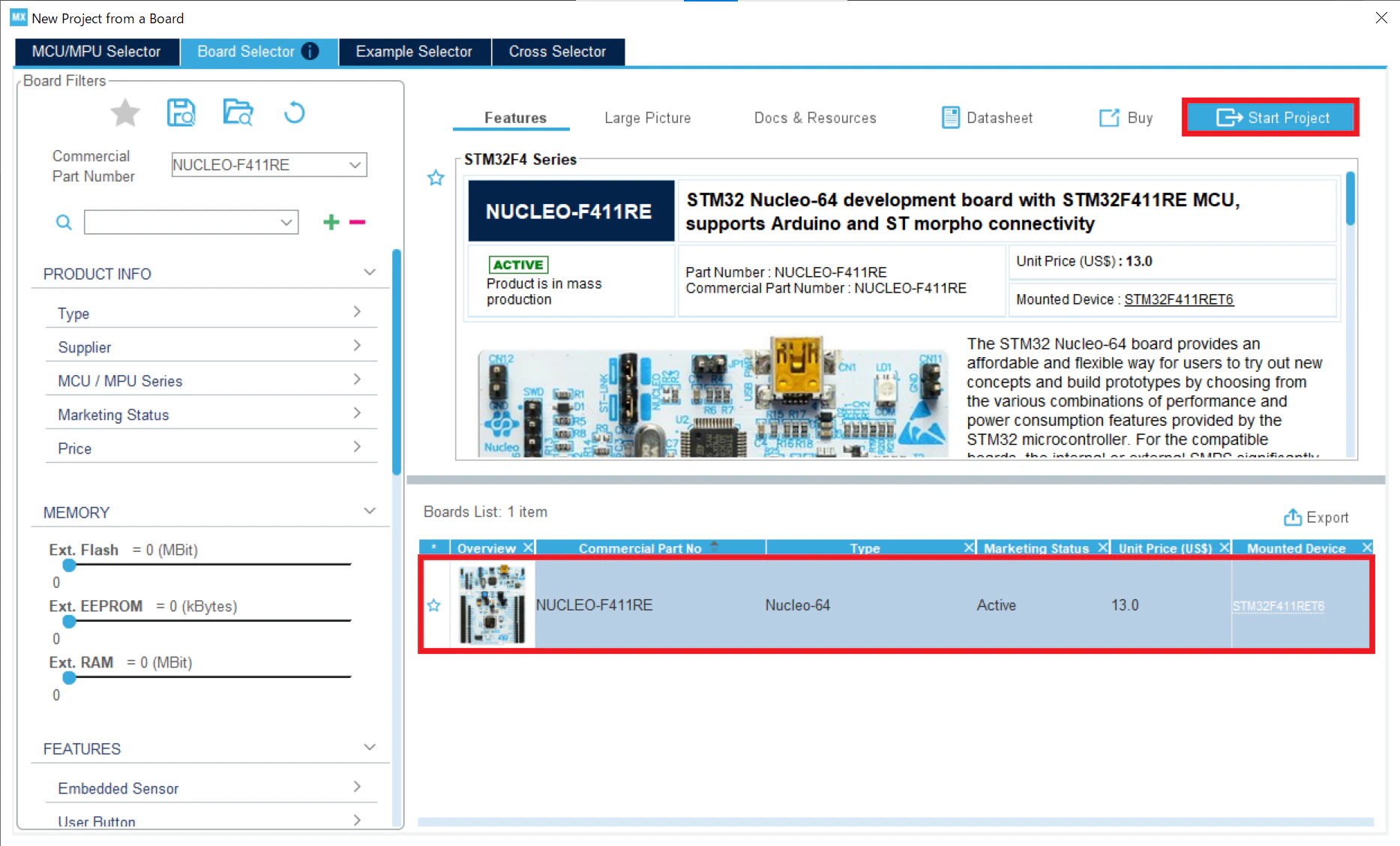The height and width of the screenshot is (846, 1400).
Task: Collapse the PRODUCT INFO section
Action: pos(370,272)
